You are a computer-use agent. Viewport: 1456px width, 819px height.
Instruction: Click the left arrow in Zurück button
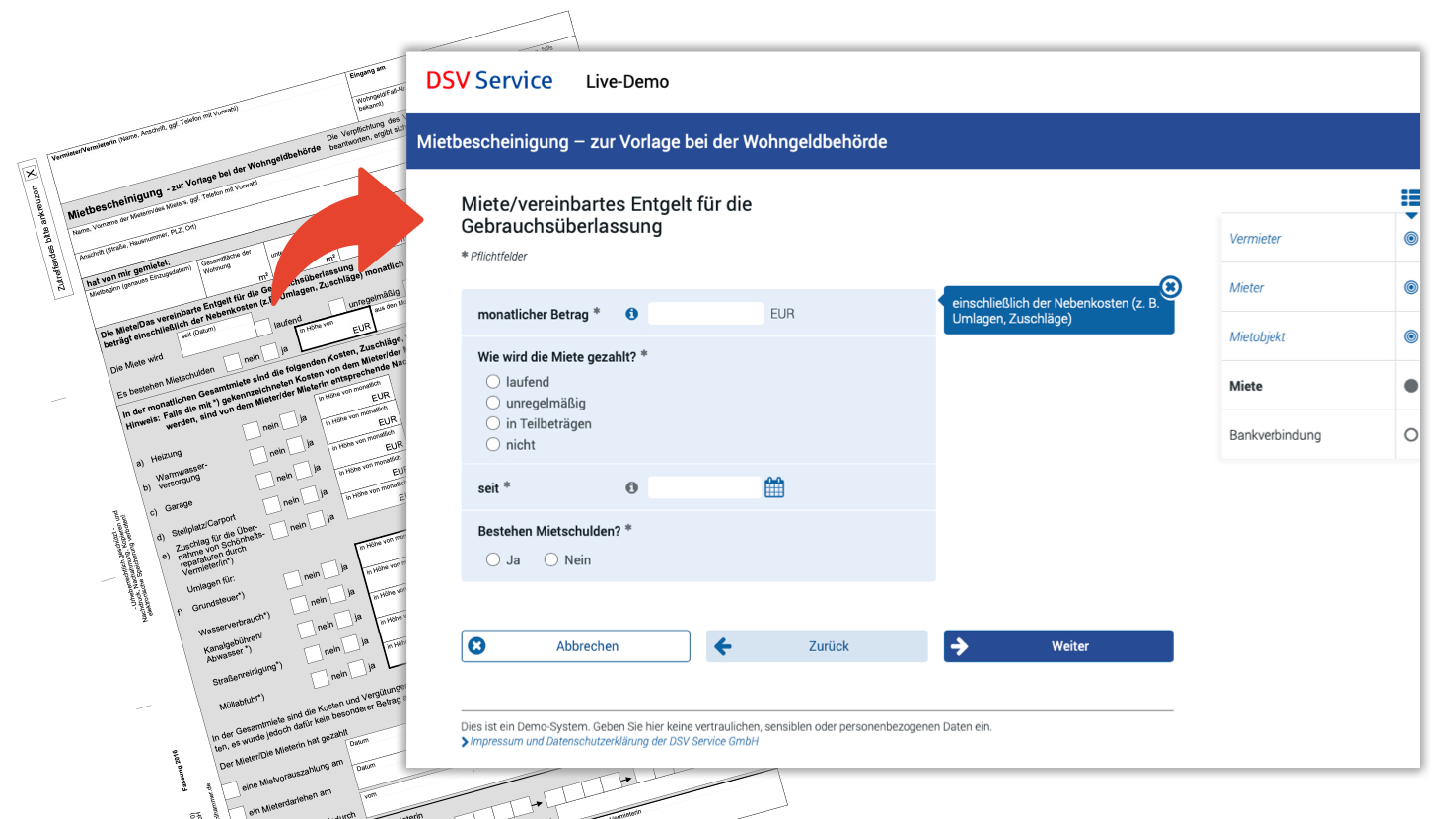(x=723, y=646)
